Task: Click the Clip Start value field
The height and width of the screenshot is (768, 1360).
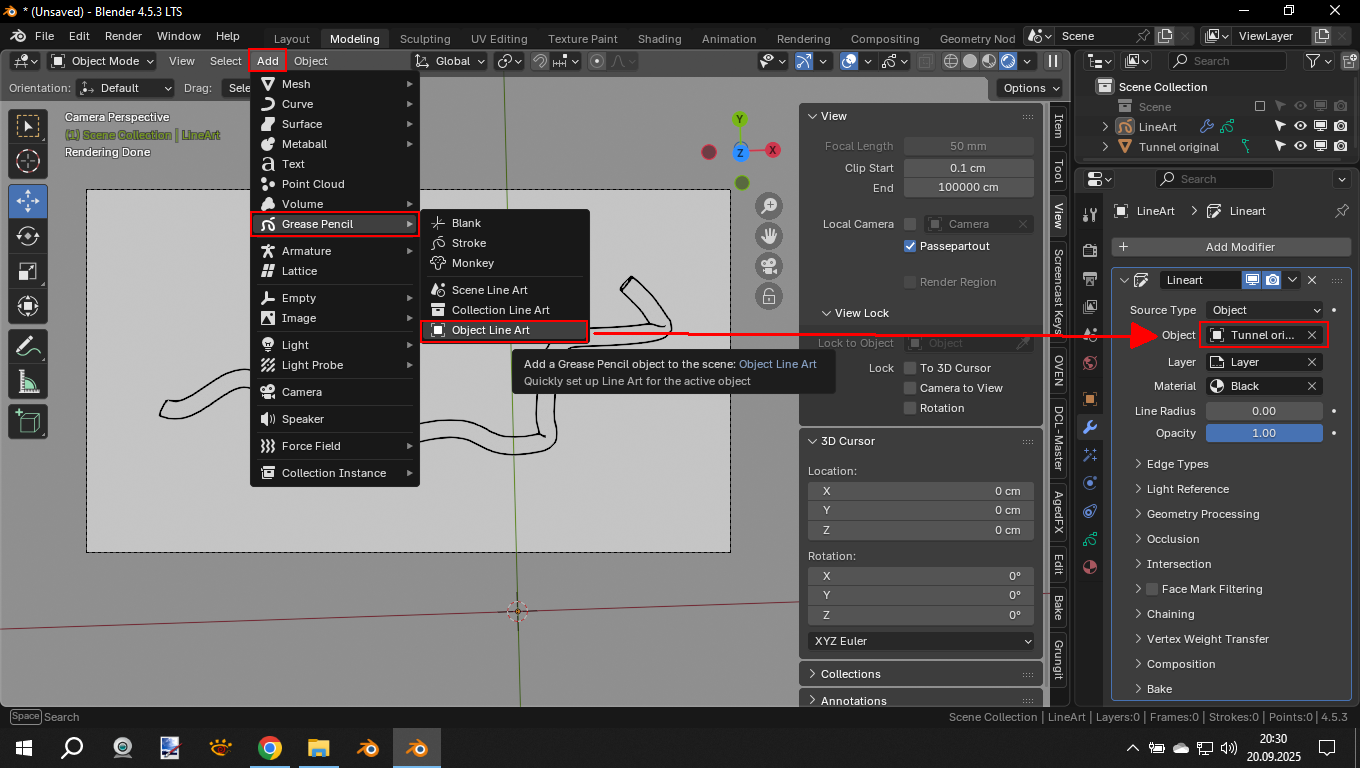Action: (968, 168)
